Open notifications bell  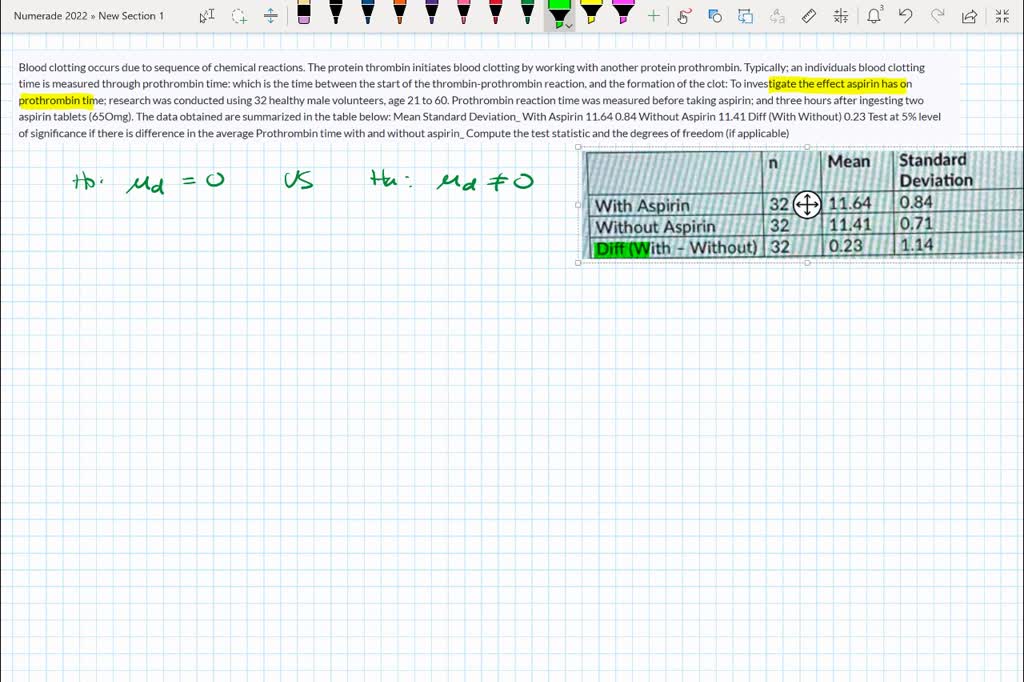tap(874, 16)
